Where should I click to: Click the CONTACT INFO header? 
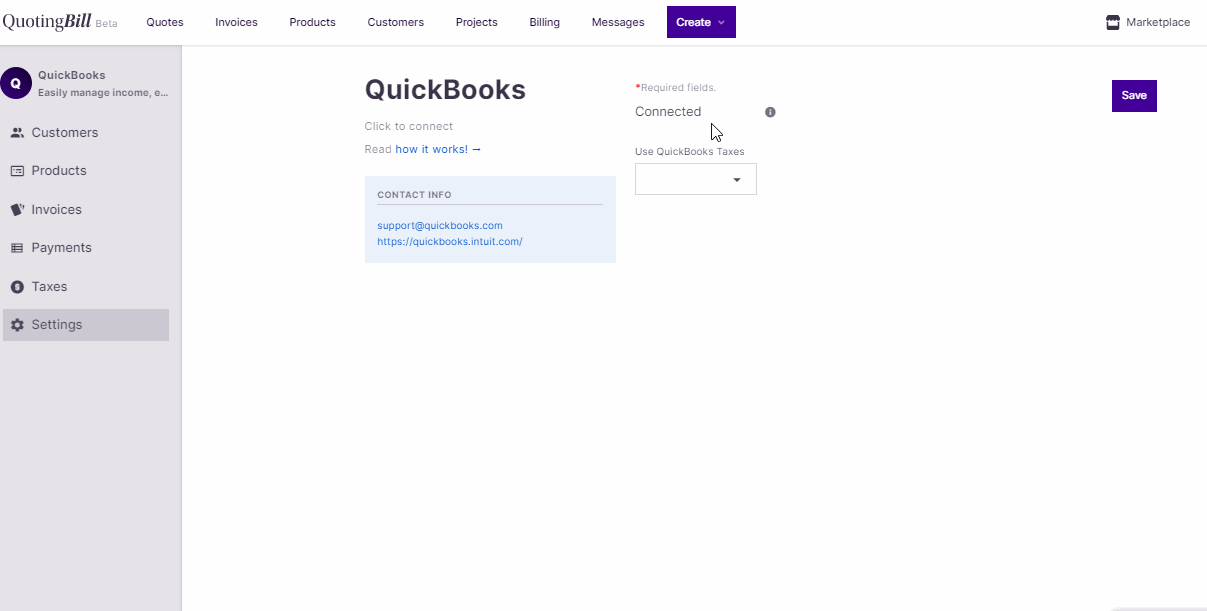[x=414, y=195]
